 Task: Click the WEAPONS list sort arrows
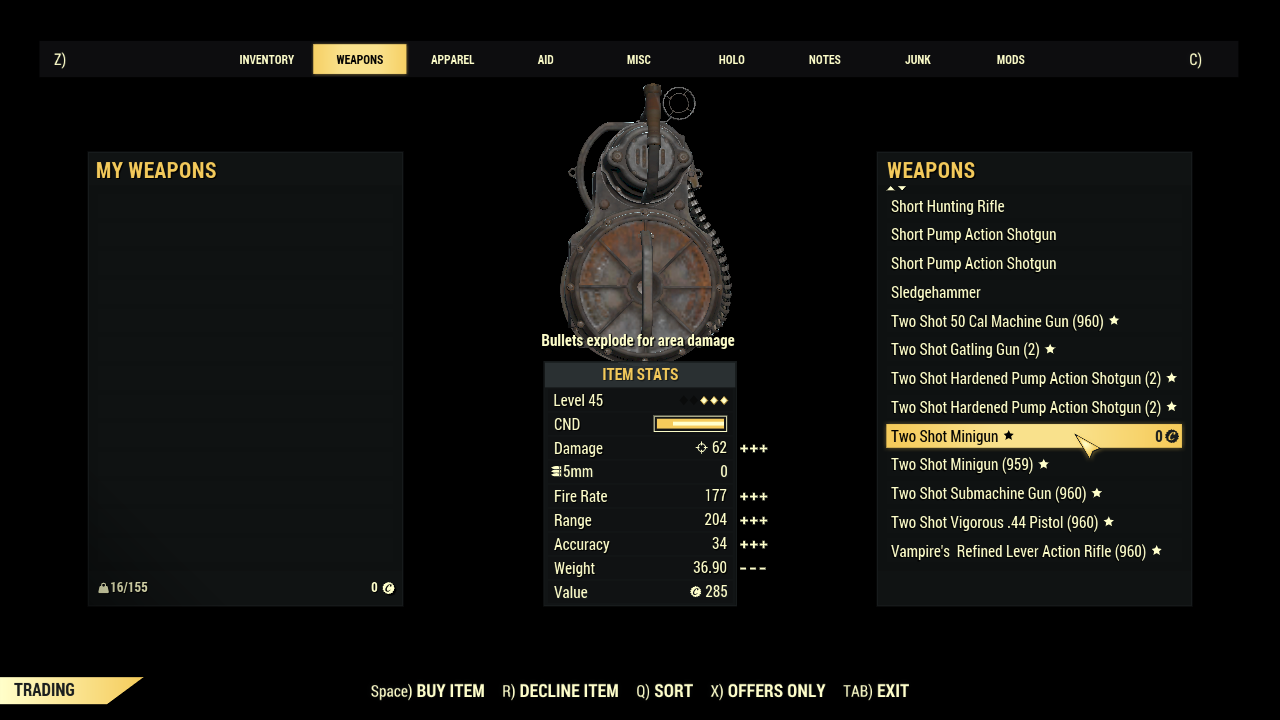(x=896, y=188)
